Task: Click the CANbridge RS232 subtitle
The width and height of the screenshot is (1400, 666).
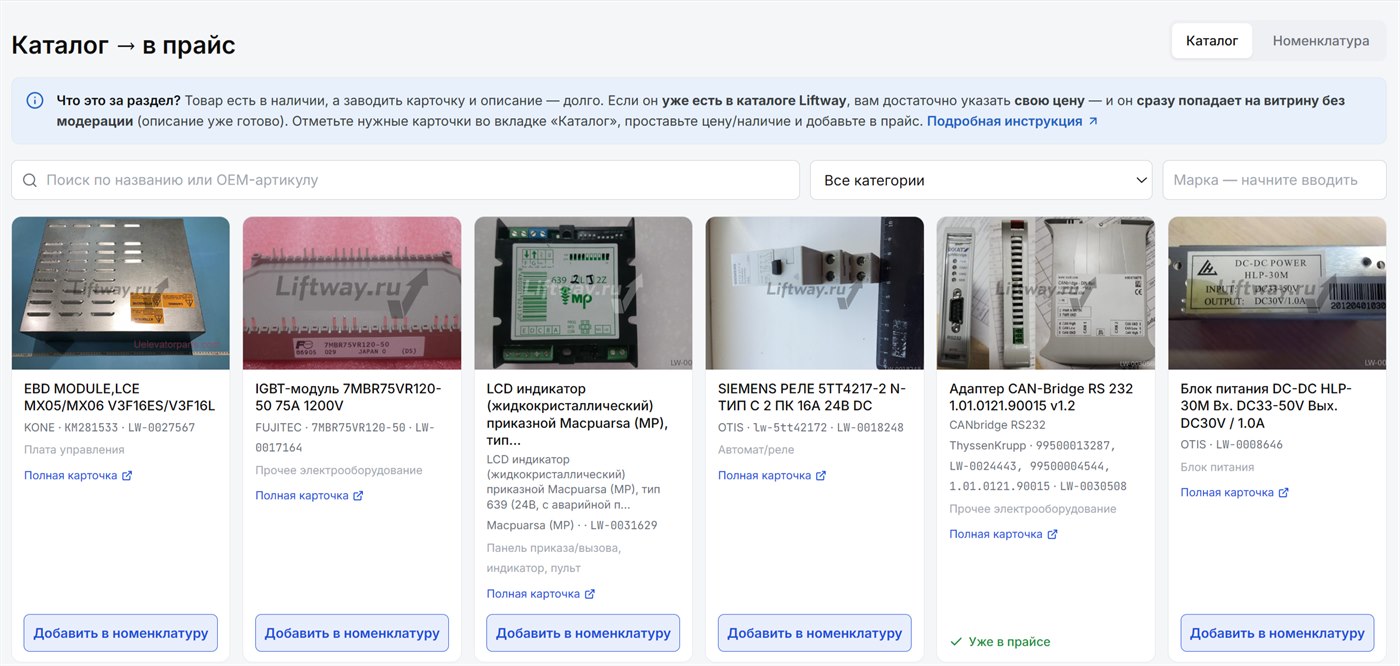Action: pyautogui.click(x=997, y=425)
